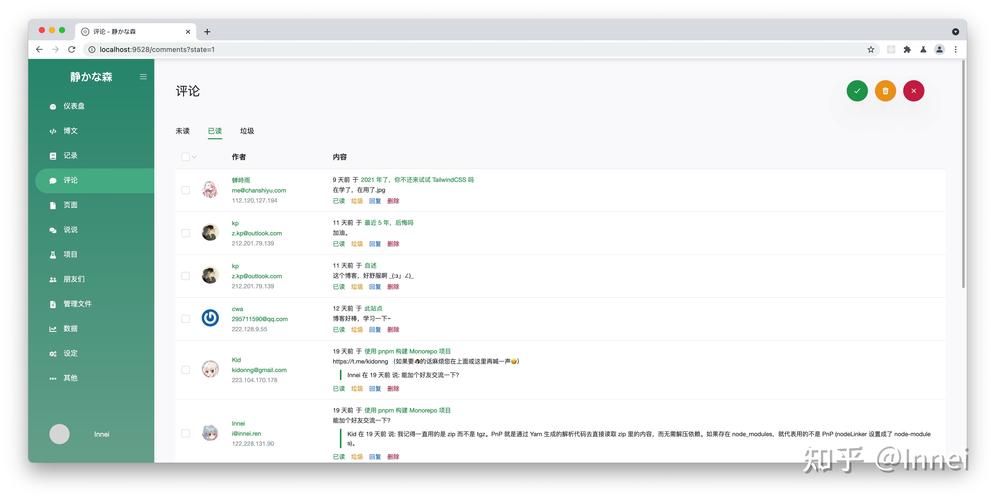Click email kidonng@gmail.com
Viewport: 995px width, 500px height.
(x=259, y=370)
